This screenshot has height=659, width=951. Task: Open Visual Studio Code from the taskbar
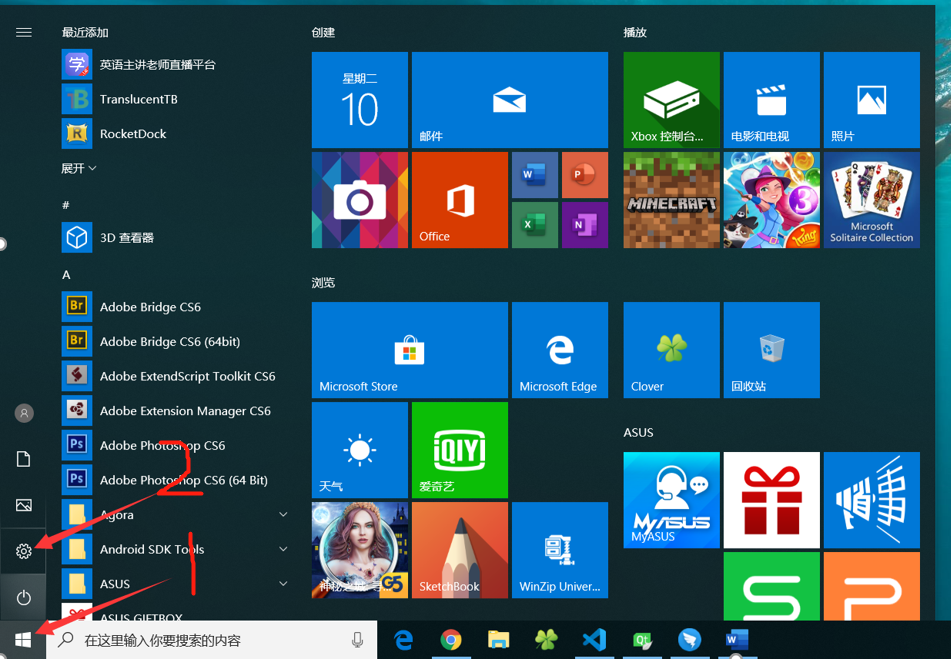594,640
